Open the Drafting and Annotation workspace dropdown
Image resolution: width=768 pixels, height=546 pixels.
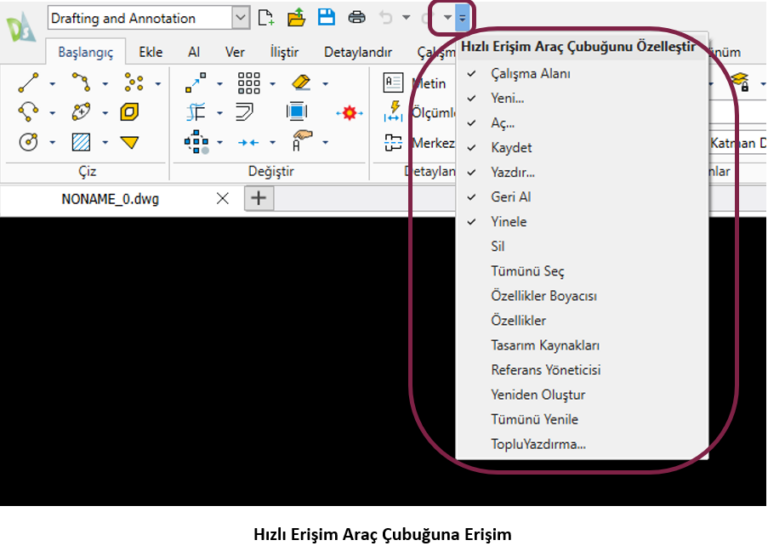tap(240, 17)
